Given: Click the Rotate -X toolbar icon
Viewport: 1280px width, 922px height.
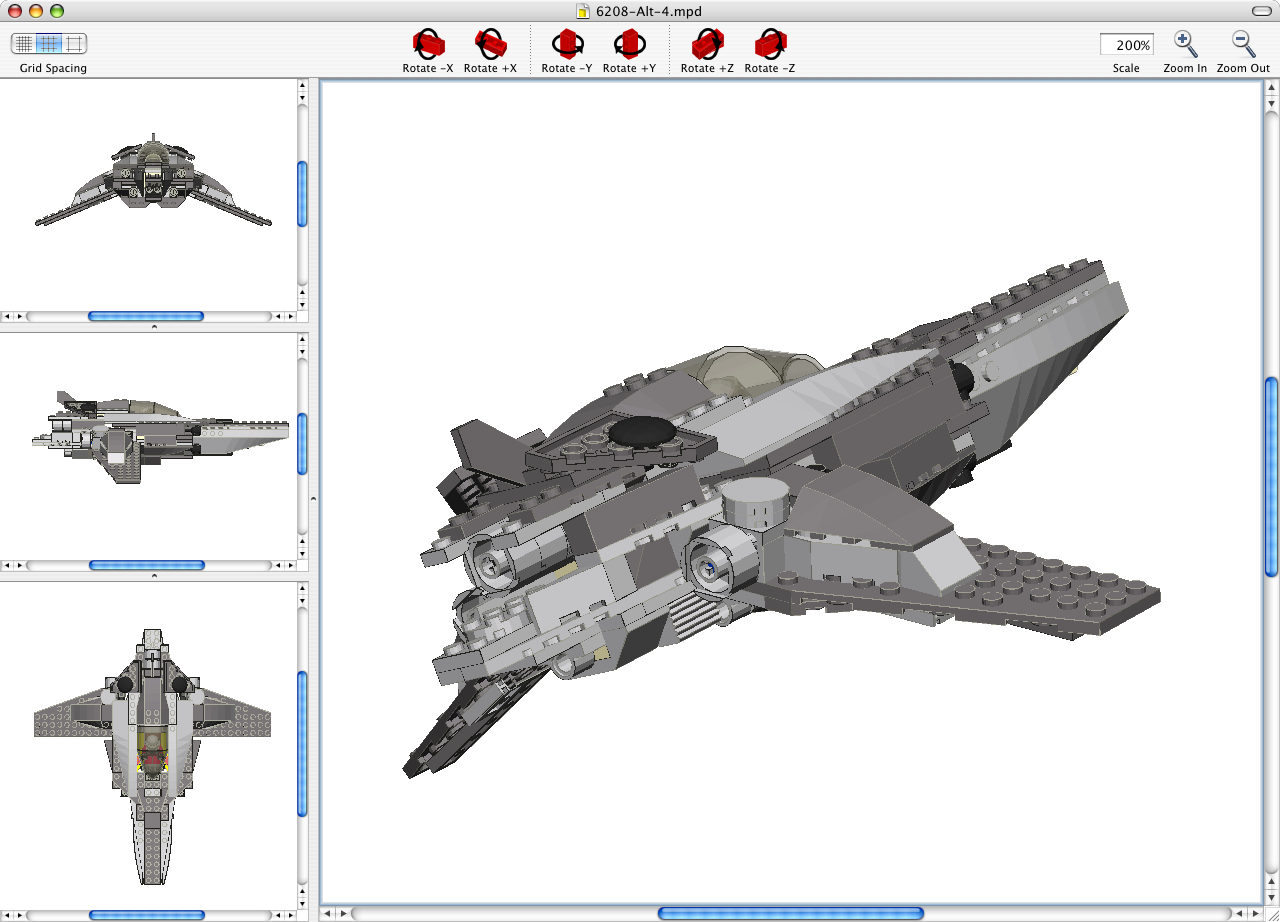Looking at the screenshot, I should point(427,44).
